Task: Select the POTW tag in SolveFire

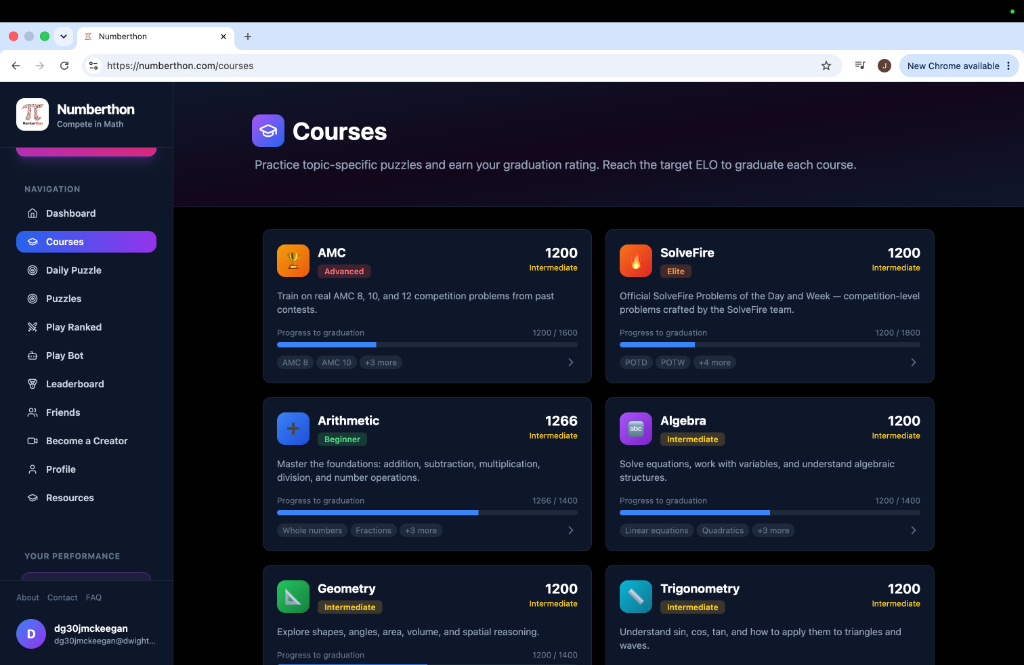Action: point(673,363)
